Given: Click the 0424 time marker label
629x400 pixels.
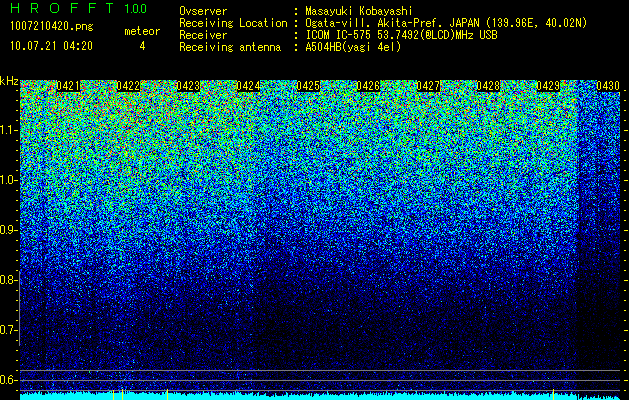Looking at the screenshot, I should (248, 86).
